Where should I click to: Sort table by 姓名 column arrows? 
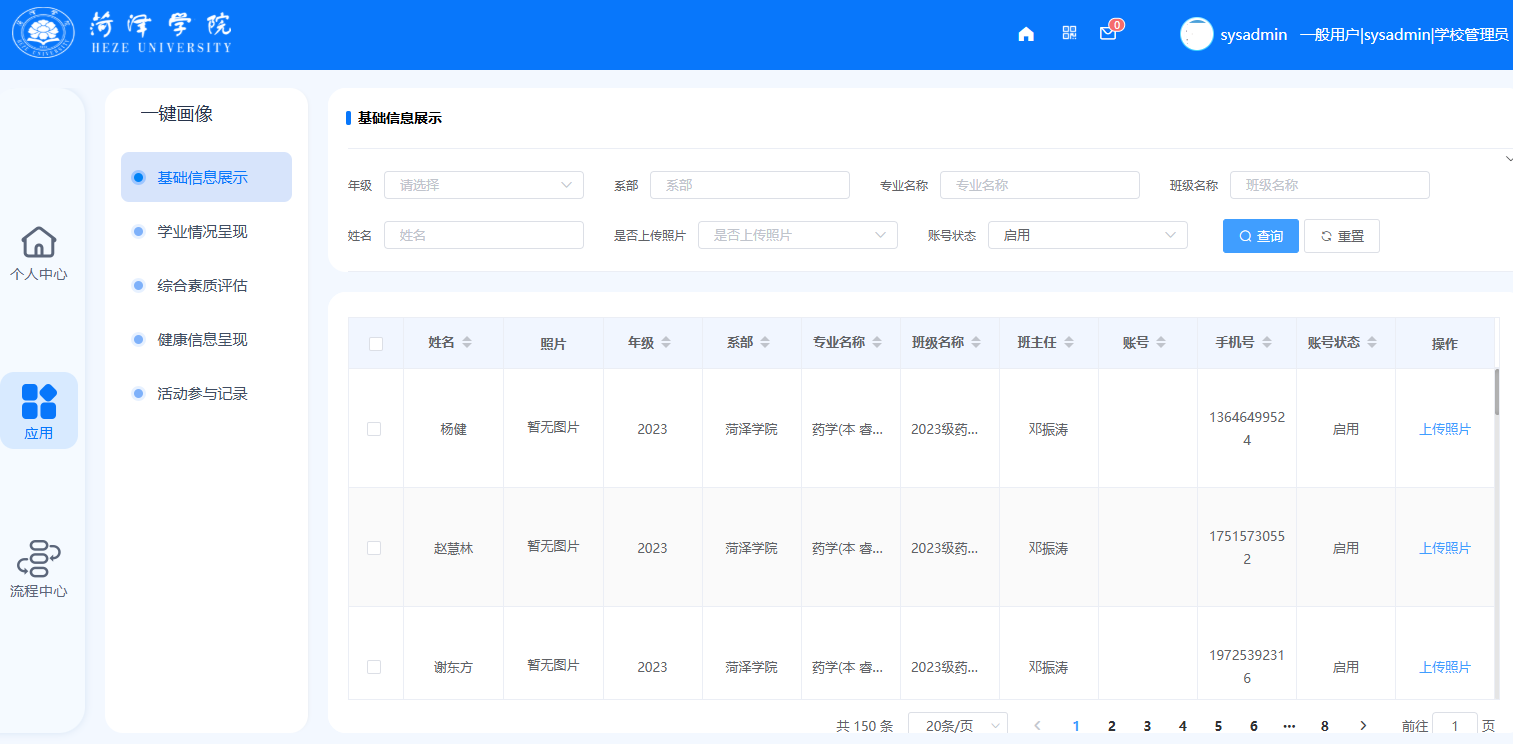467,343
